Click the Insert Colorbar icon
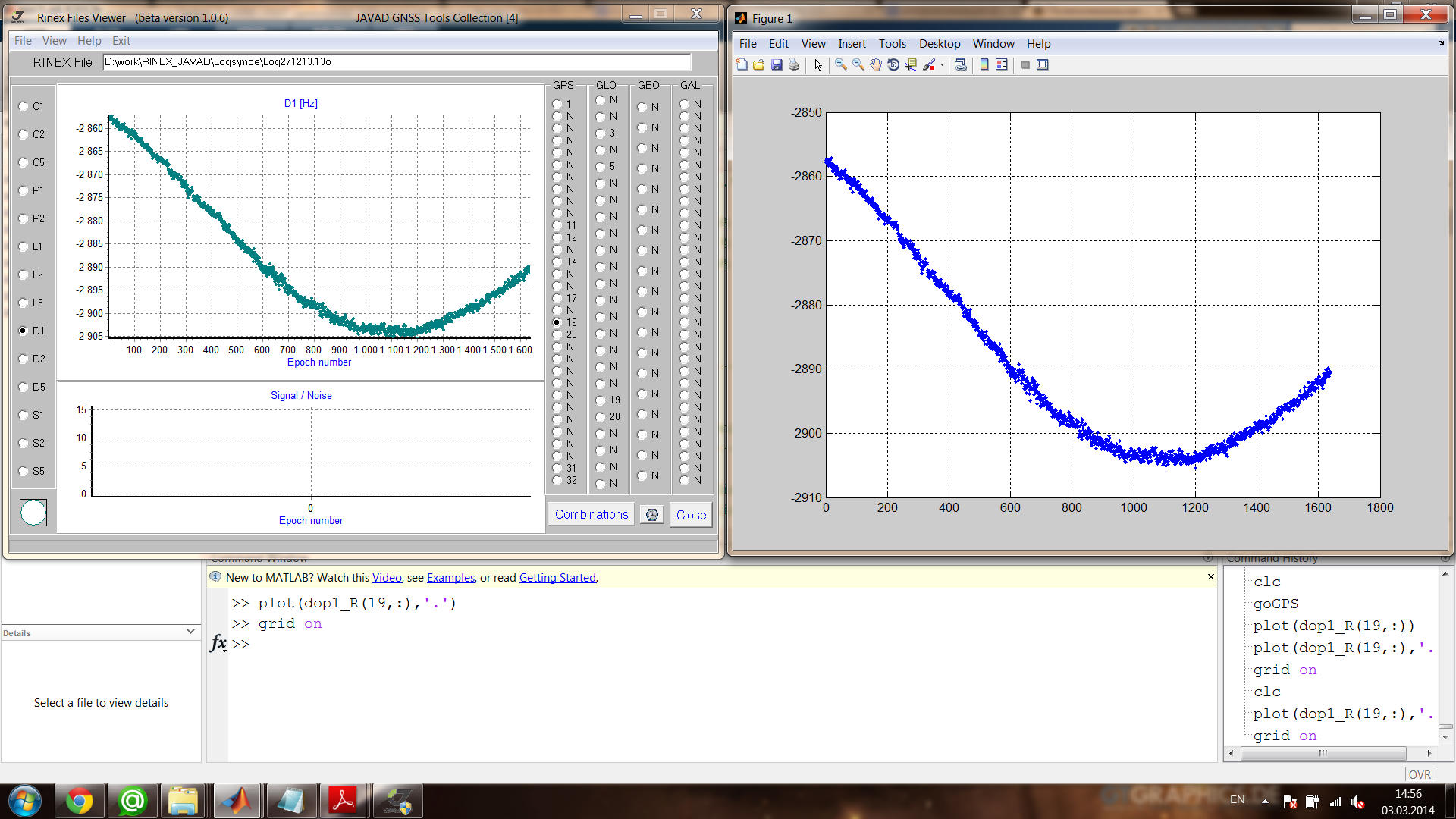The image size is (1456, 819). (984, 65)
